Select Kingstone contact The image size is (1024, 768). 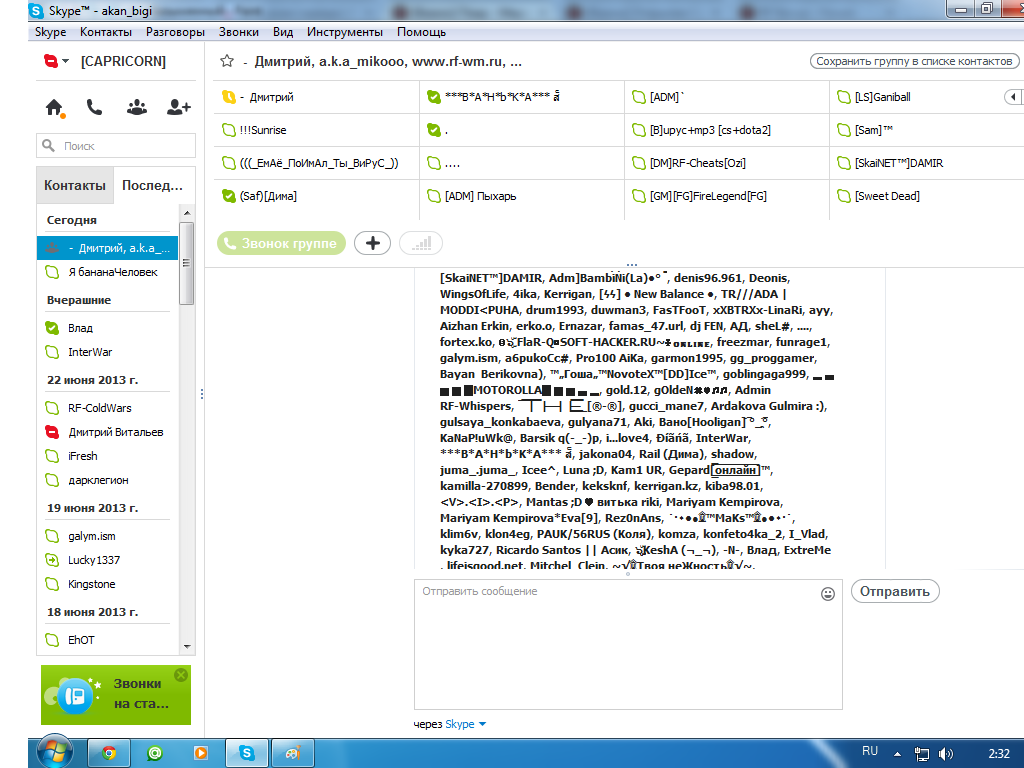107,584
